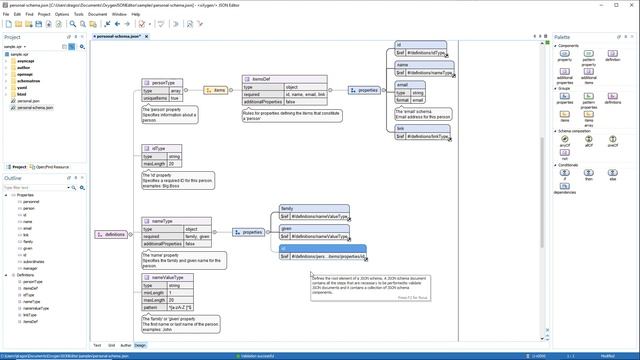Collapse the Groups section in Palette
This screenshot has height=360, width=640.
[x=556, y=88]
